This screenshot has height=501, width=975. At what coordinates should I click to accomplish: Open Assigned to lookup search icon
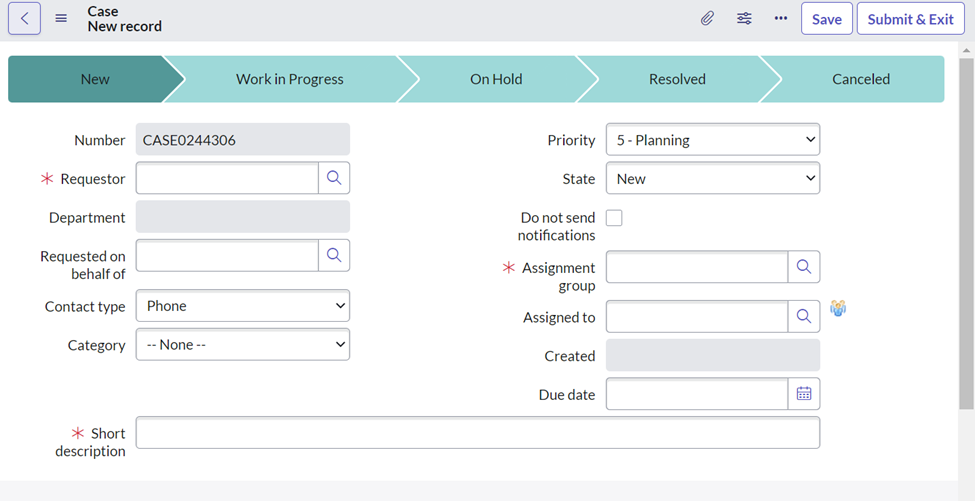804,317
